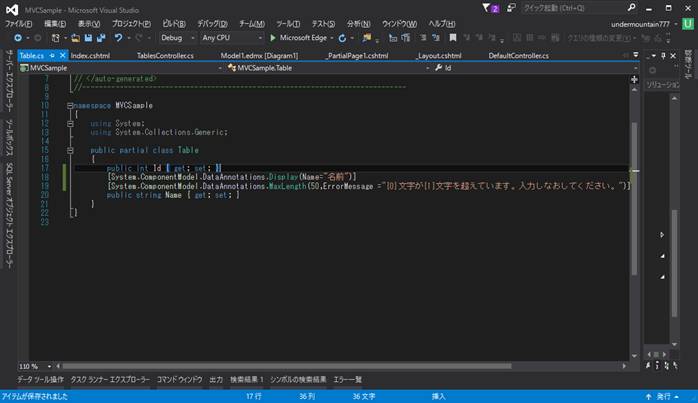Click the navigate backward toolbar icon
Screen dimensions: 698x403
point(18,37)
